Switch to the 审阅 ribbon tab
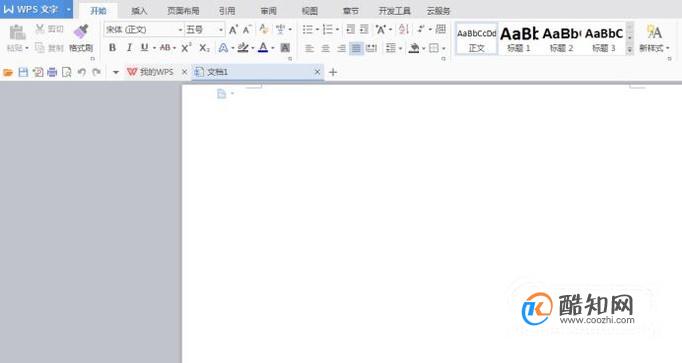Viewport: 682px width, 363px height. [268, 11]
